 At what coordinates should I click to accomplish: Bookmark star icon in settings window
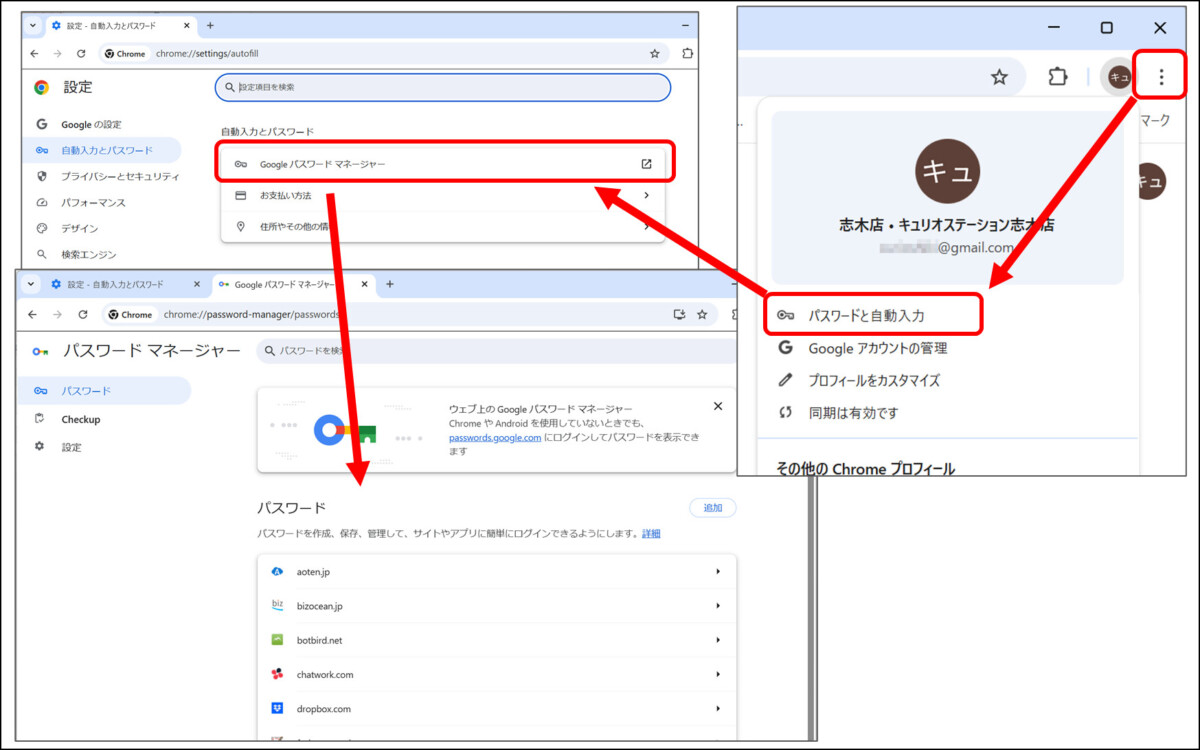coord(654,53)
